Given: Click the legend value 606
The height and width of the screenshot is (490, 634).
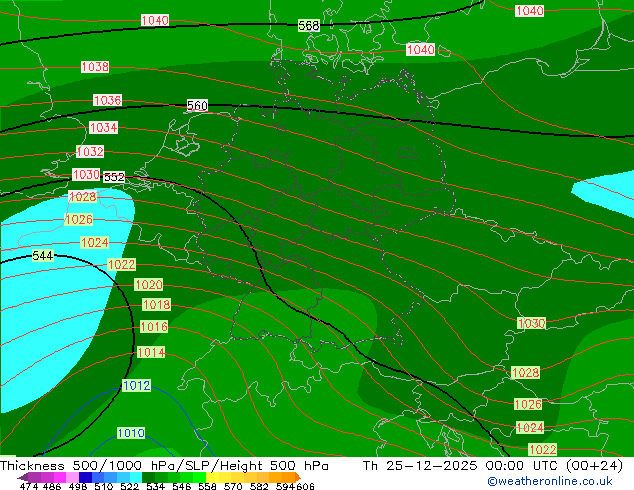Looking at the screenshot, I should point(305,486).
